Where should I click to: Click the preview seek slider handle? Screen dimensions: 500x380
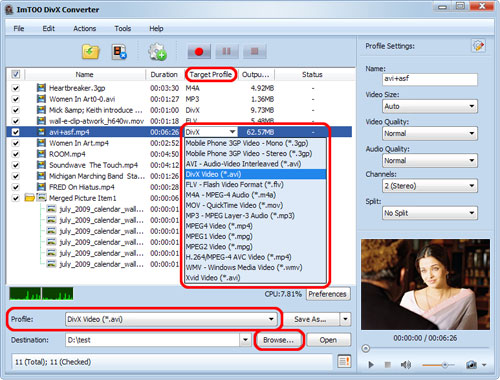(366, 349)
